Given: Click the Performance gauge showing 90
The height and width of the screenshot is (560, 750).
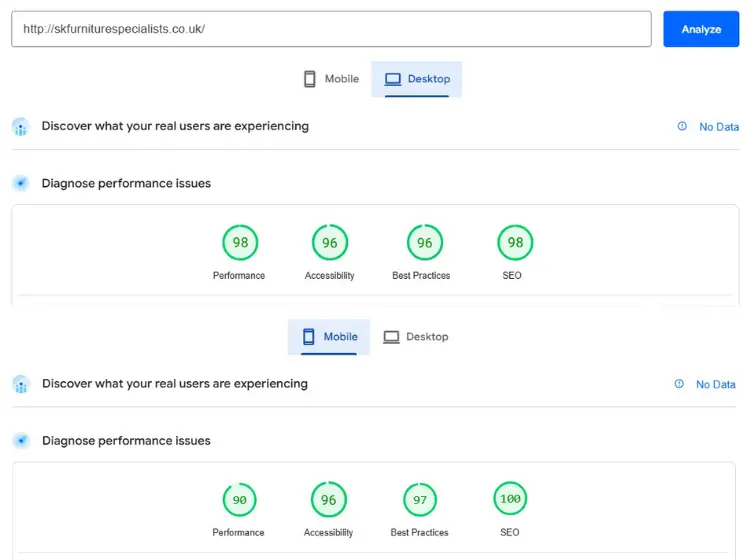Looking at the screenshot, I should tap(239, 499).
